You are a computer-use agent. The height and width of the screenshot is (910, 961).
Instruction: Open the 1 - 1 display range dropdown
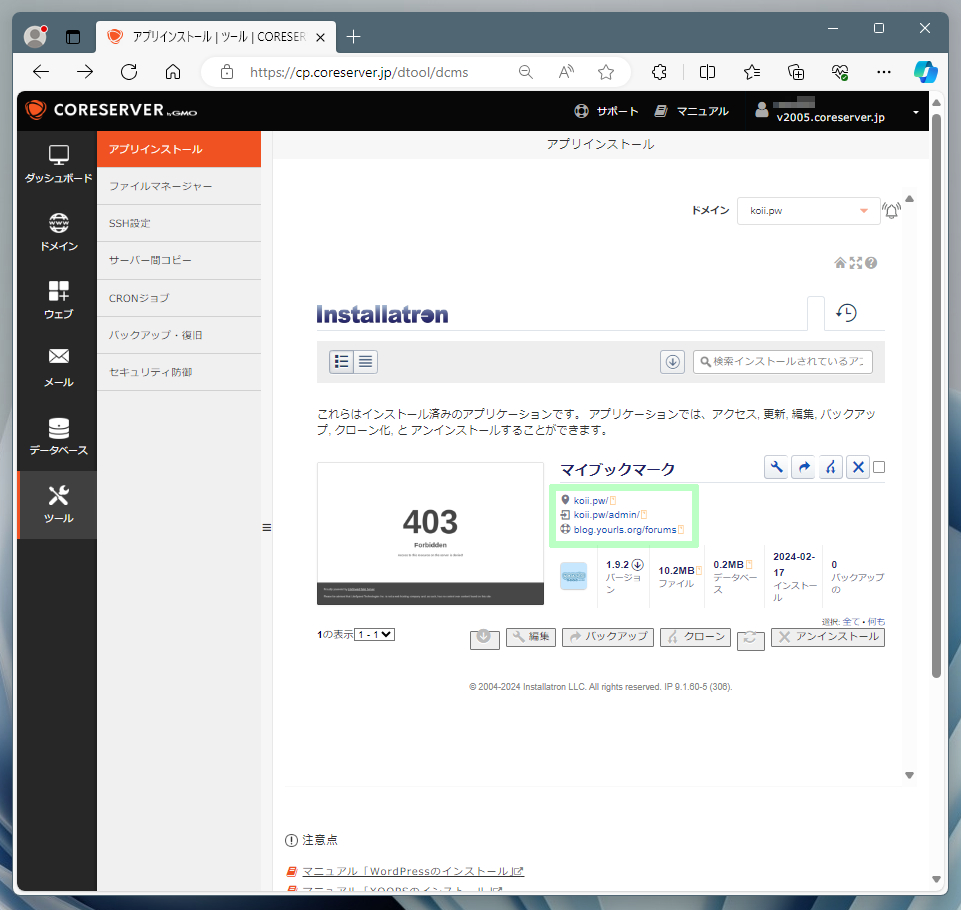coord(374,634)
